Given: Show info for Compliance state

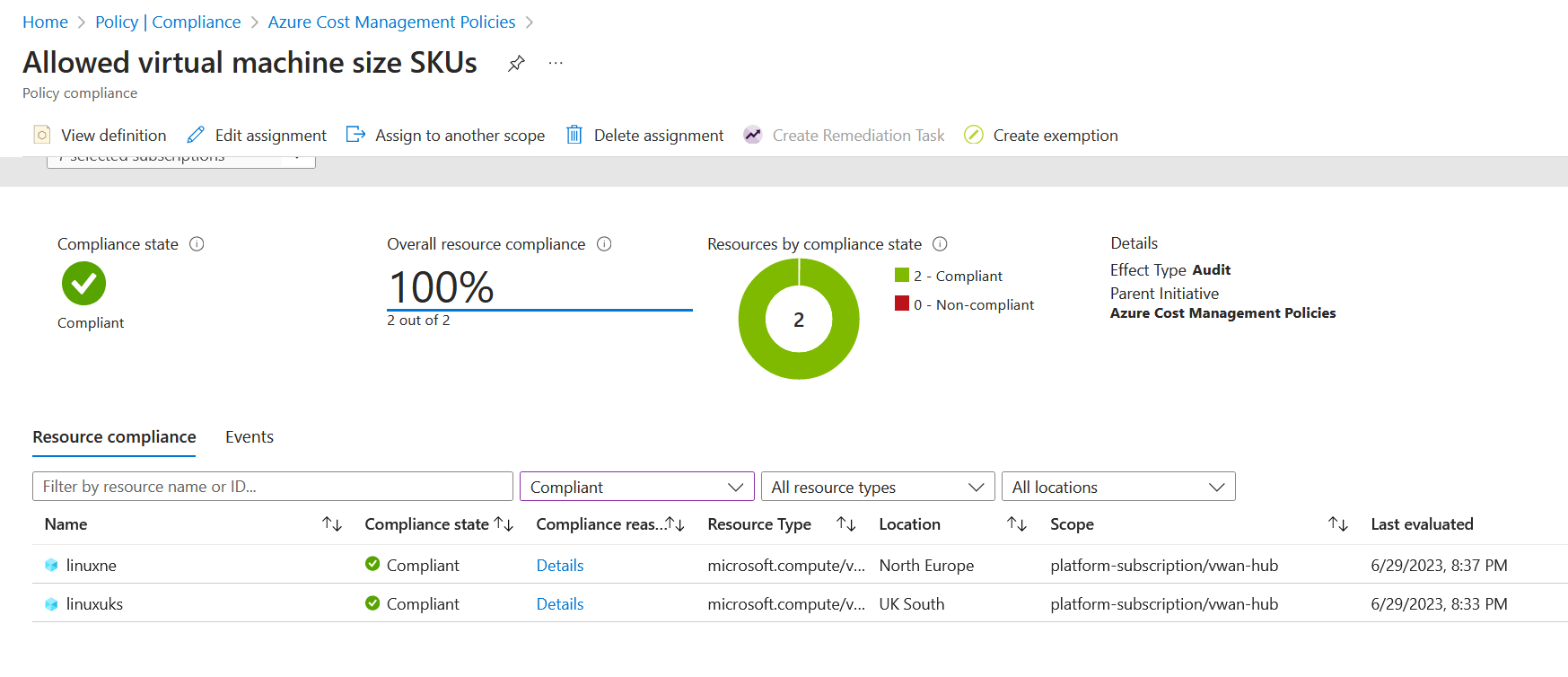Looking at the screenshot, I should (197, 244).
